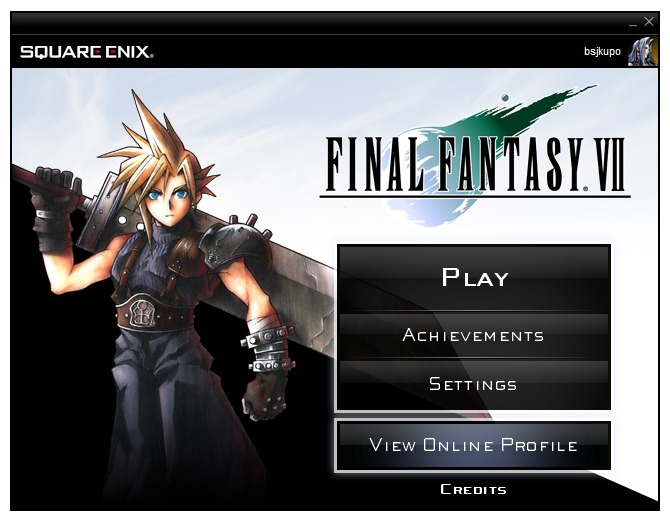
Task: Click the bsjkupo username
Action: pos(602,52)
